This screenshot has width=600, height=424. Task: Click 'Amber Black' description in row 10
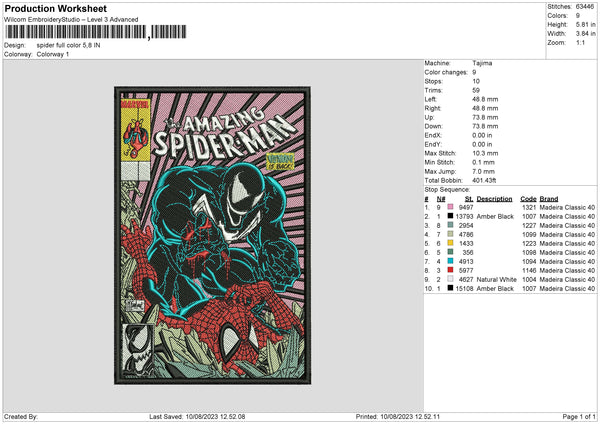(495, 289)
